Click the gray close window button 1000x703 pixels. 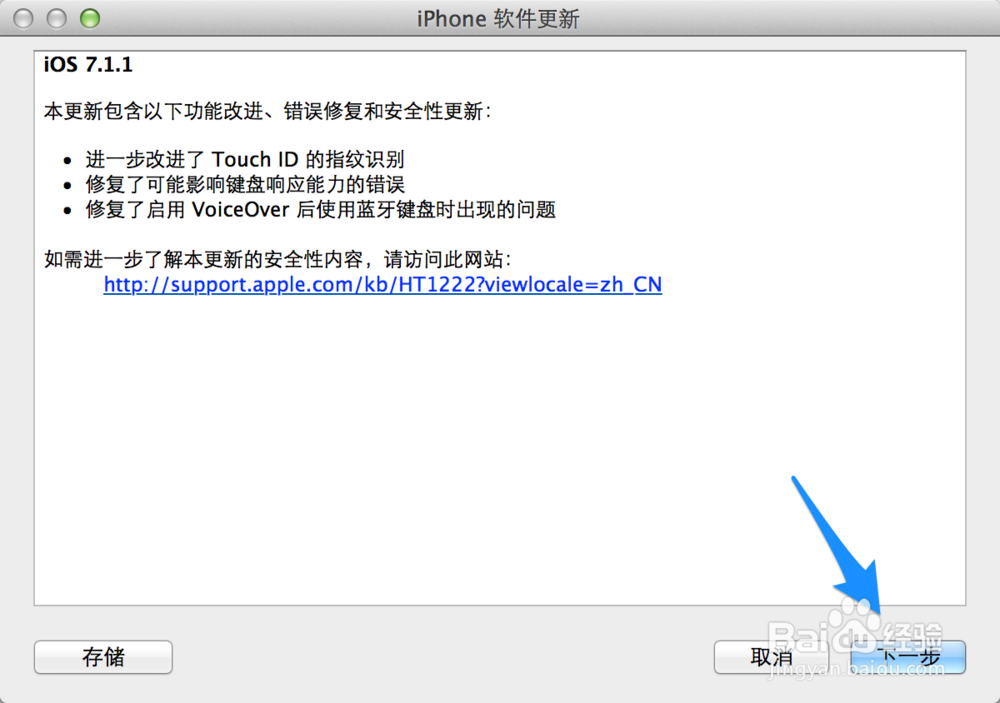[x=24, y=18]
